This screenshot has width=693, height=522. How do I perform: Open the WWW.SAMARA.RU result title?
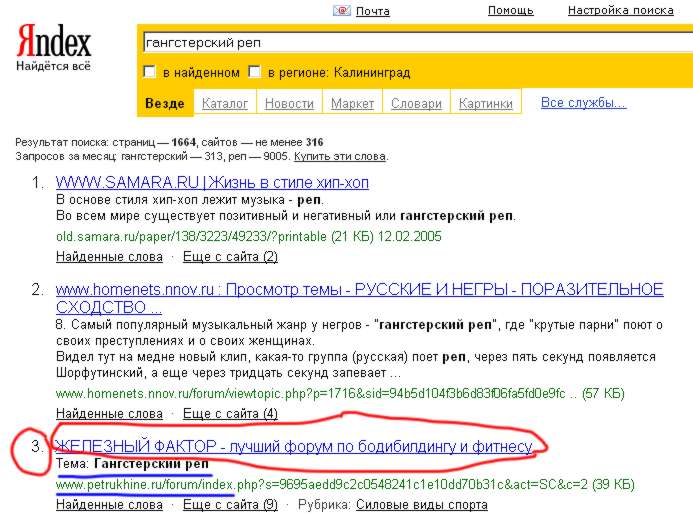coord(212,183)
